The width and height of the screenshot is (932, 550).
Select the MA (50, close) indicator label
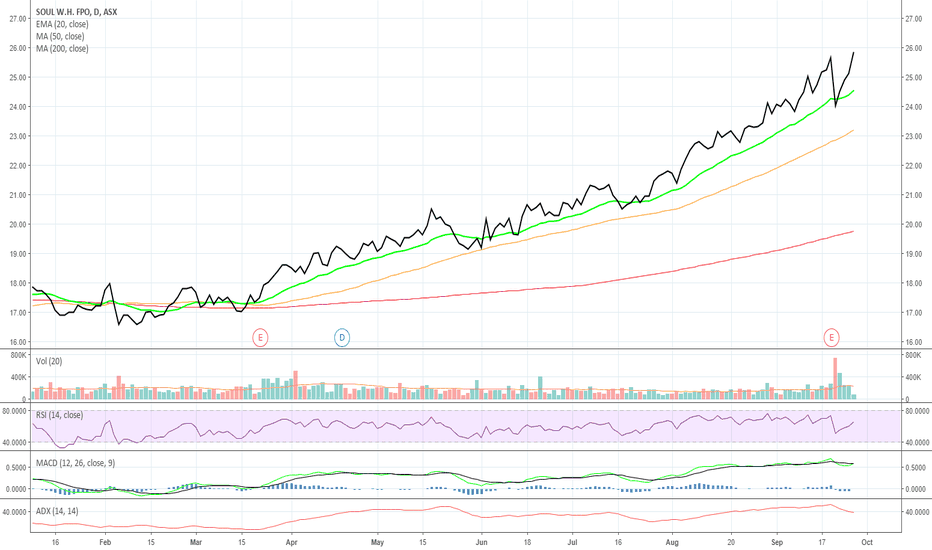click(60, 36)
